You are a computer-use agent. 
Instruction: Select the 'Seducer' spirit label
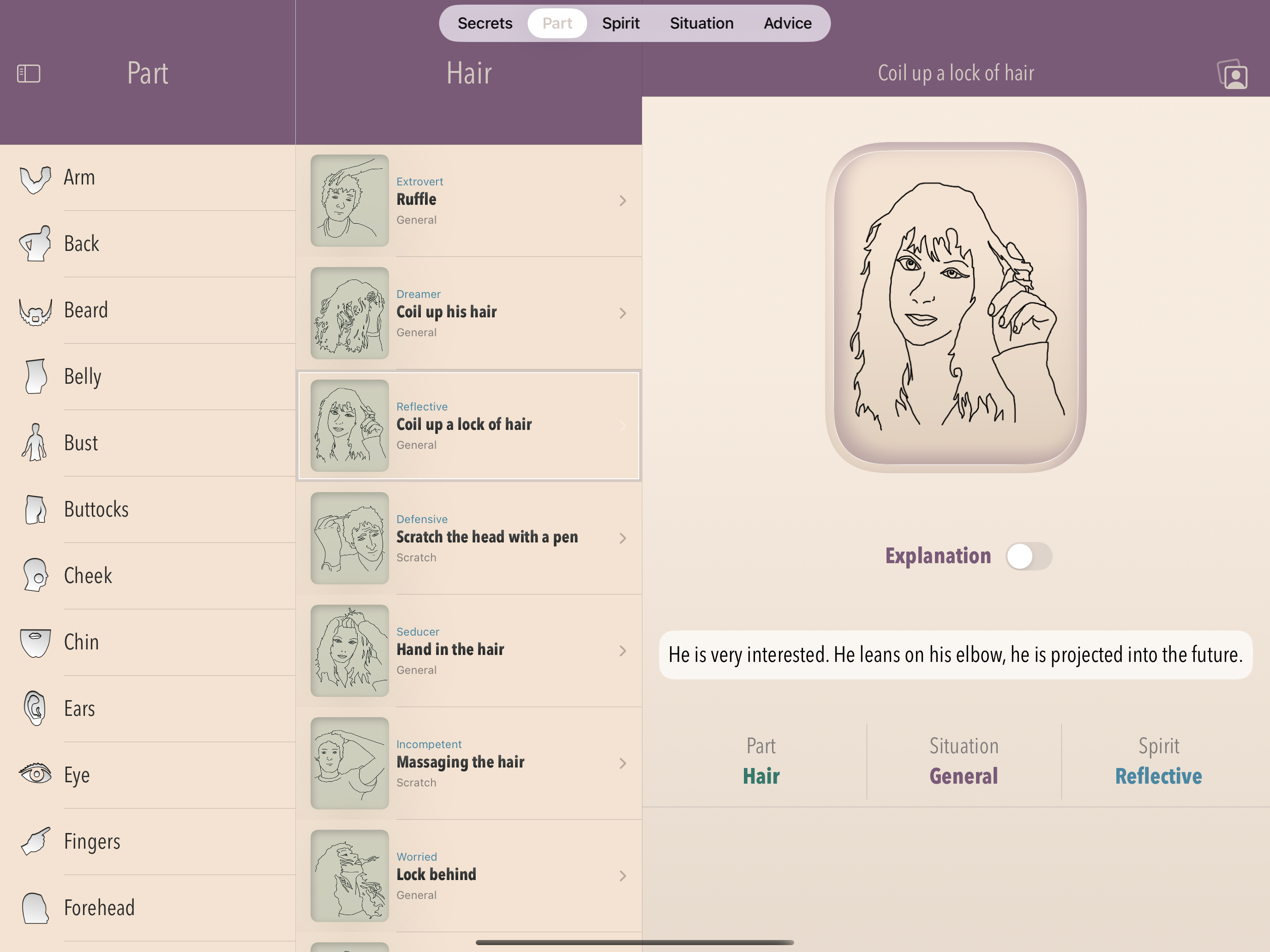pyautogui.click(x=418, y=631)
